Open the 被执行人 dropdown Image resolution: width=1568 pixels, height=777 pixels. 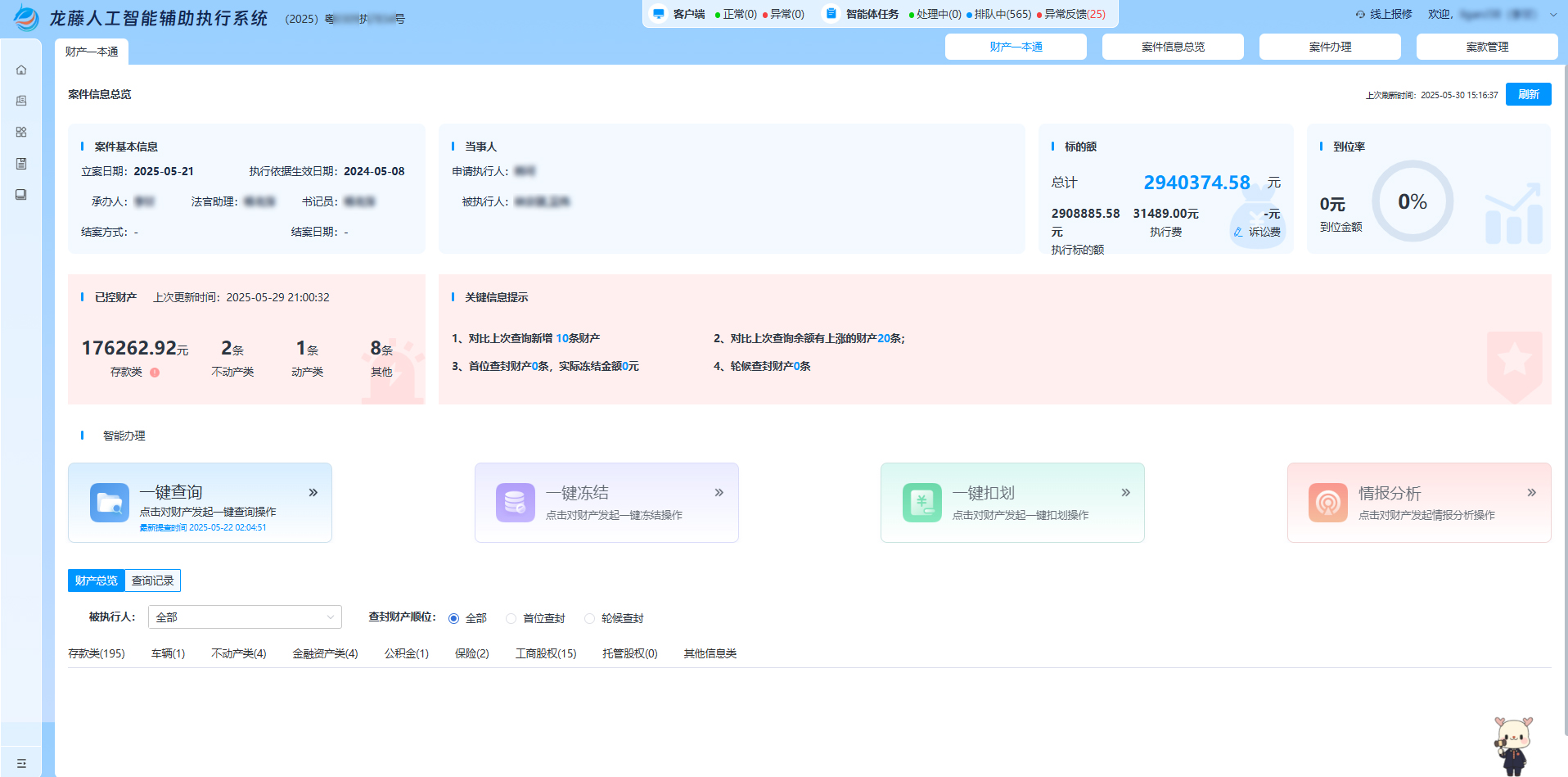[x=244, y=617]
